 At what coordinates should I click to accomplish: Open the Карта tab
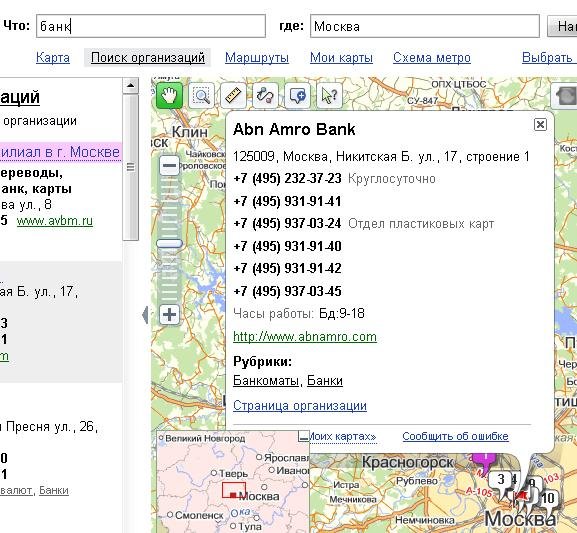53,58
